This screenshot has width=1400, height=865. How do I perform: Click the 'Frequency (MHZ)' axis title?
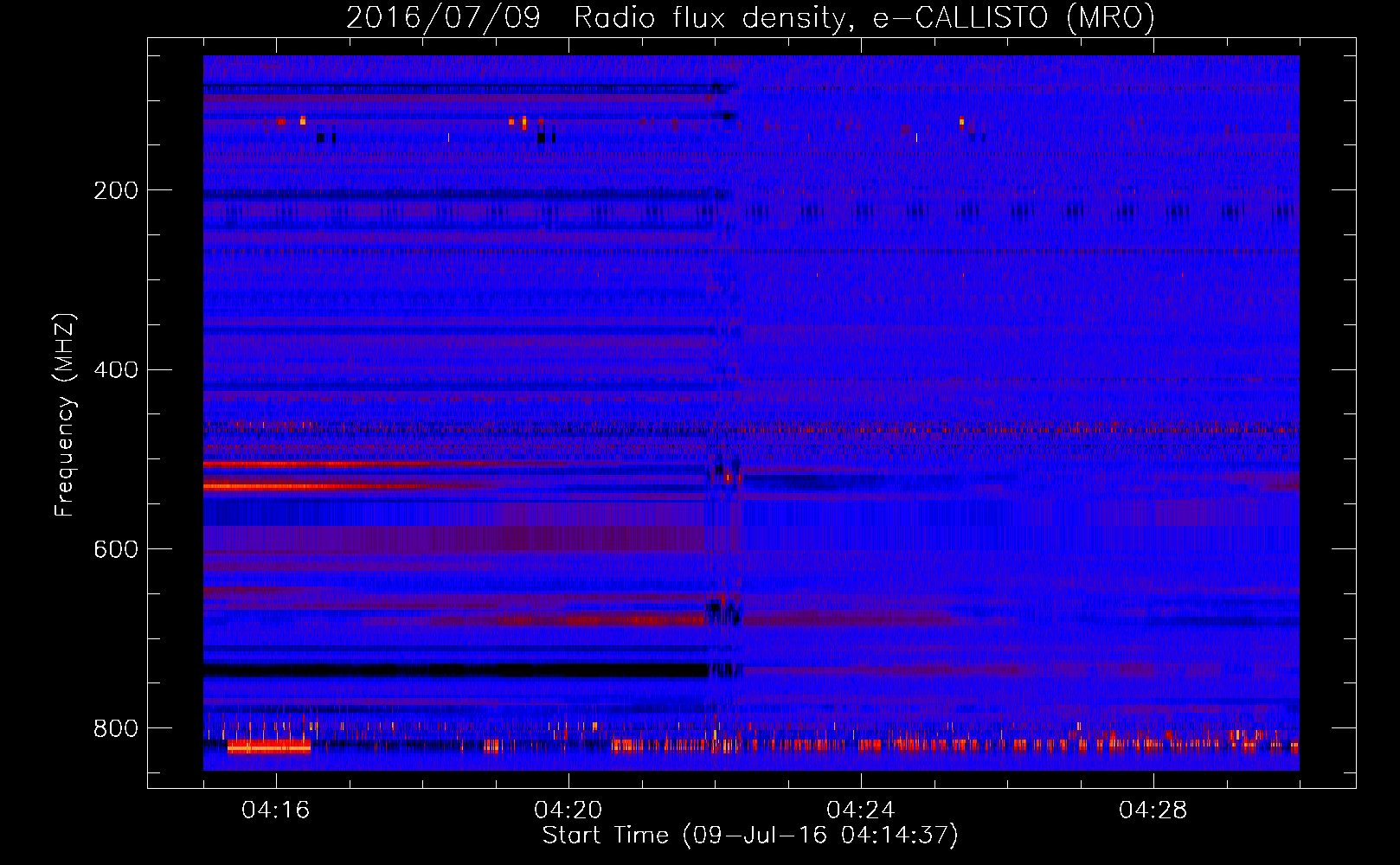(x=66, y=415)
